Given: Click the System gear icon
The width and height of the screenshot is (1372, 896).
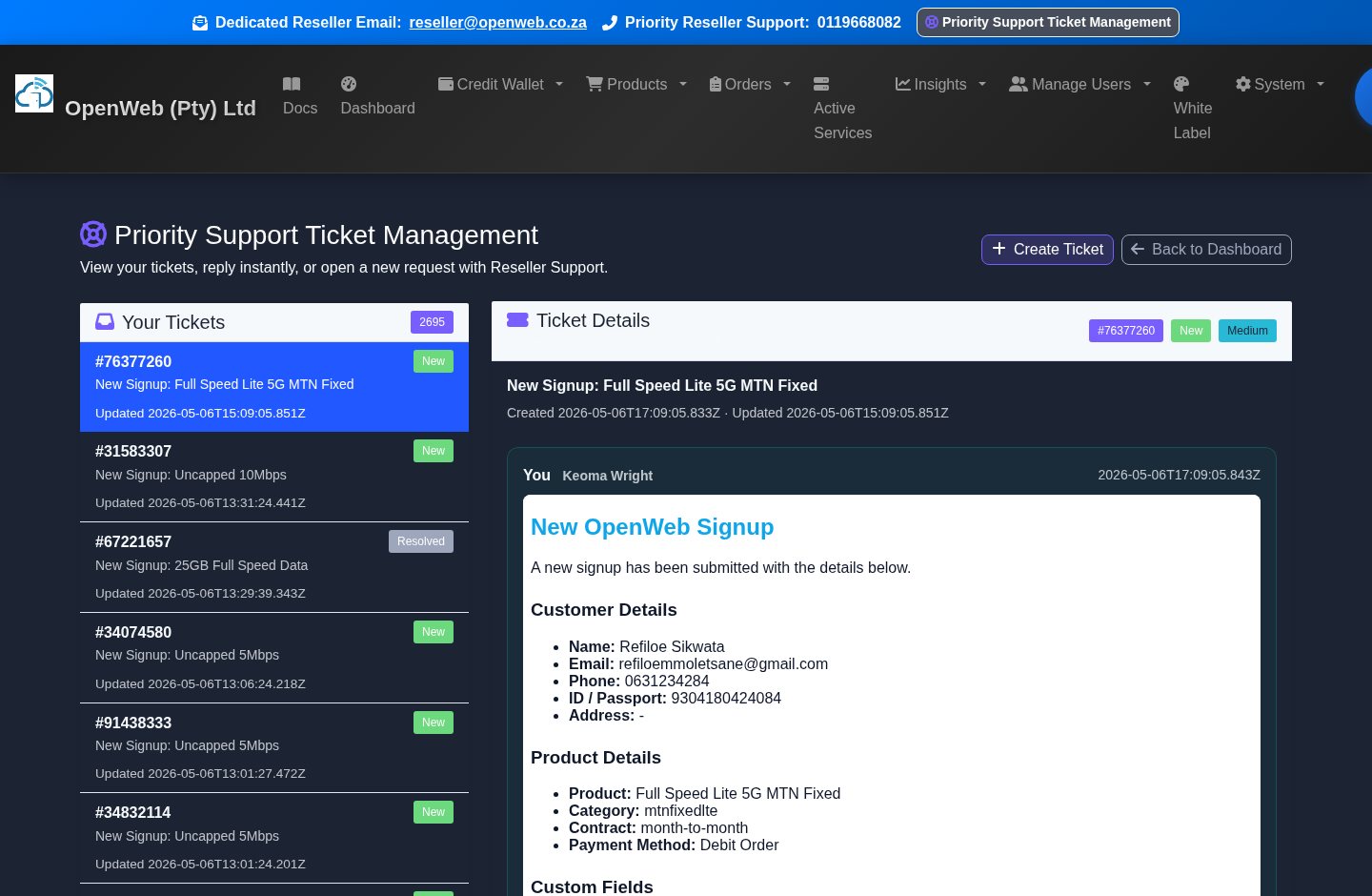Looking at the screenshot, I should [x=1242, y=84].
